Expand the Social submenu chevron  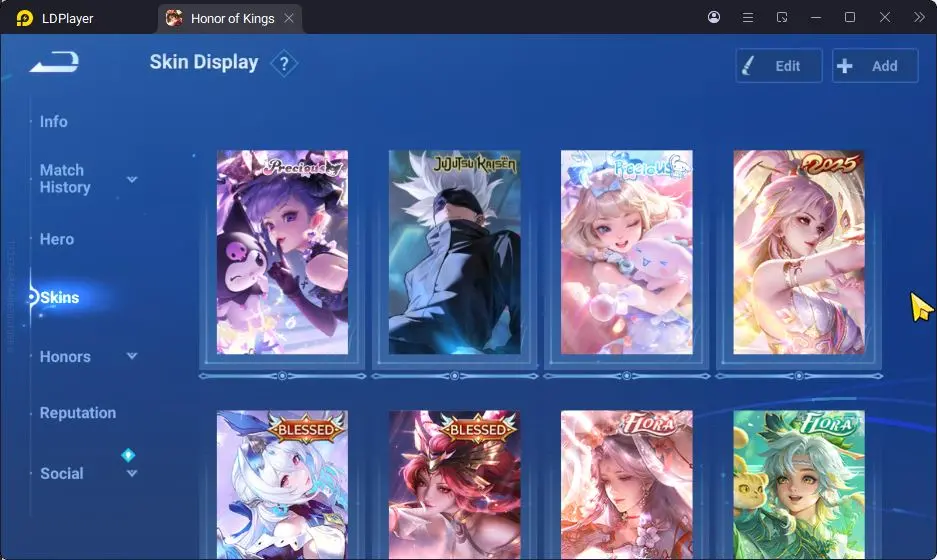tap(132, 473)
